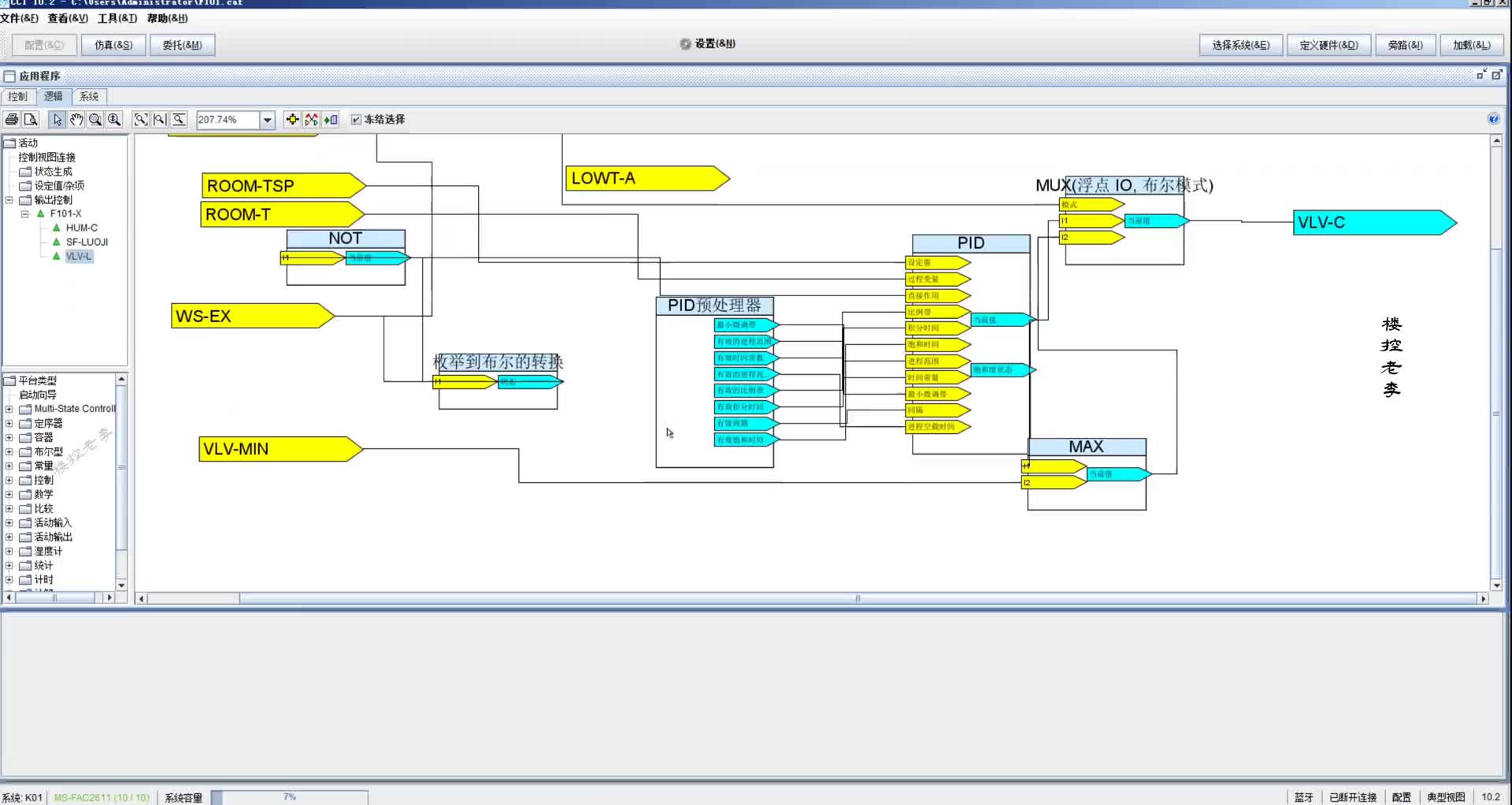Select the PID block title
This screenshot has height=805, width=1512.
pos(971,243)
